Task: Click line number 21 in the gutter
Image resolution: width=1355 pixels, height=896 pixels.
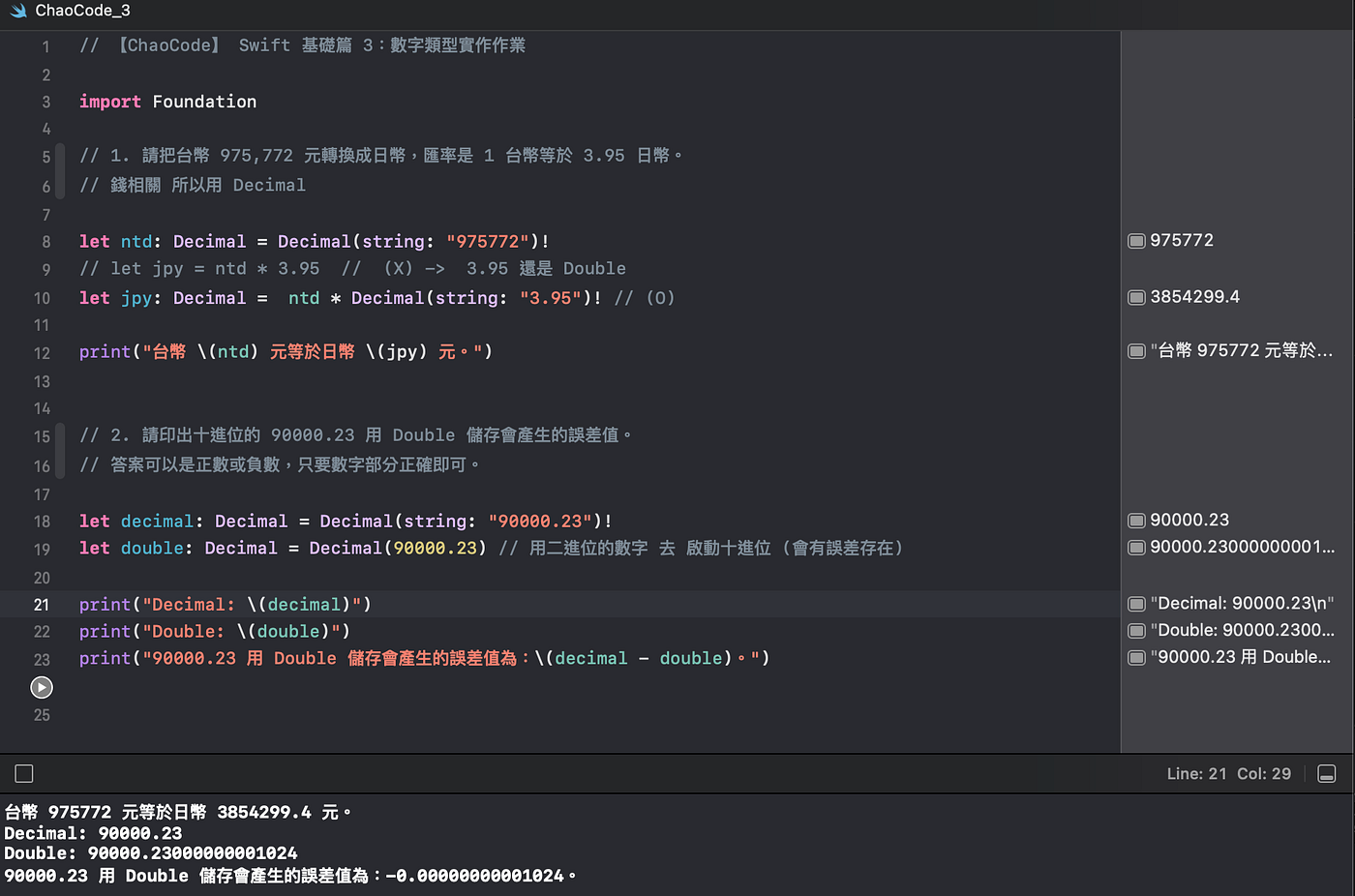Action: pyautogui.click(x=42, y=605)
